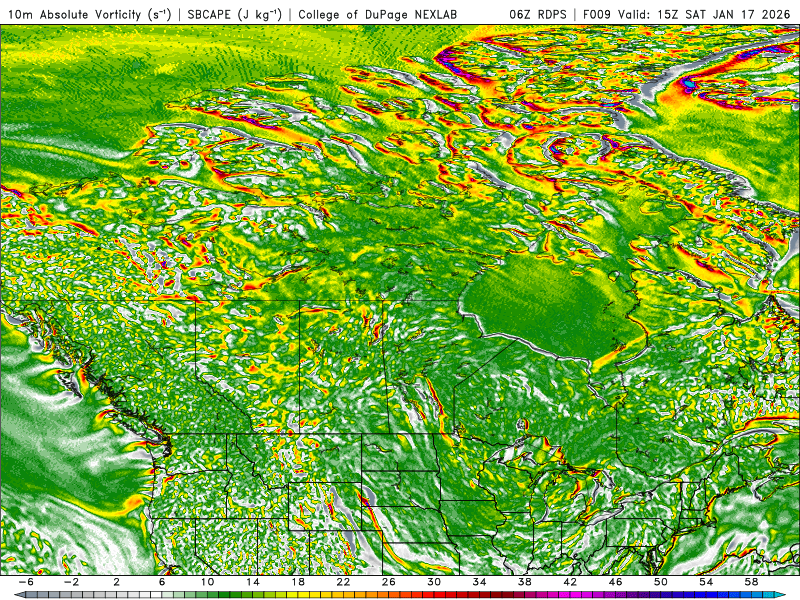Click the gray left arrow end of color bar
This screenshot has height=600, width=800.
coord(18,595)
